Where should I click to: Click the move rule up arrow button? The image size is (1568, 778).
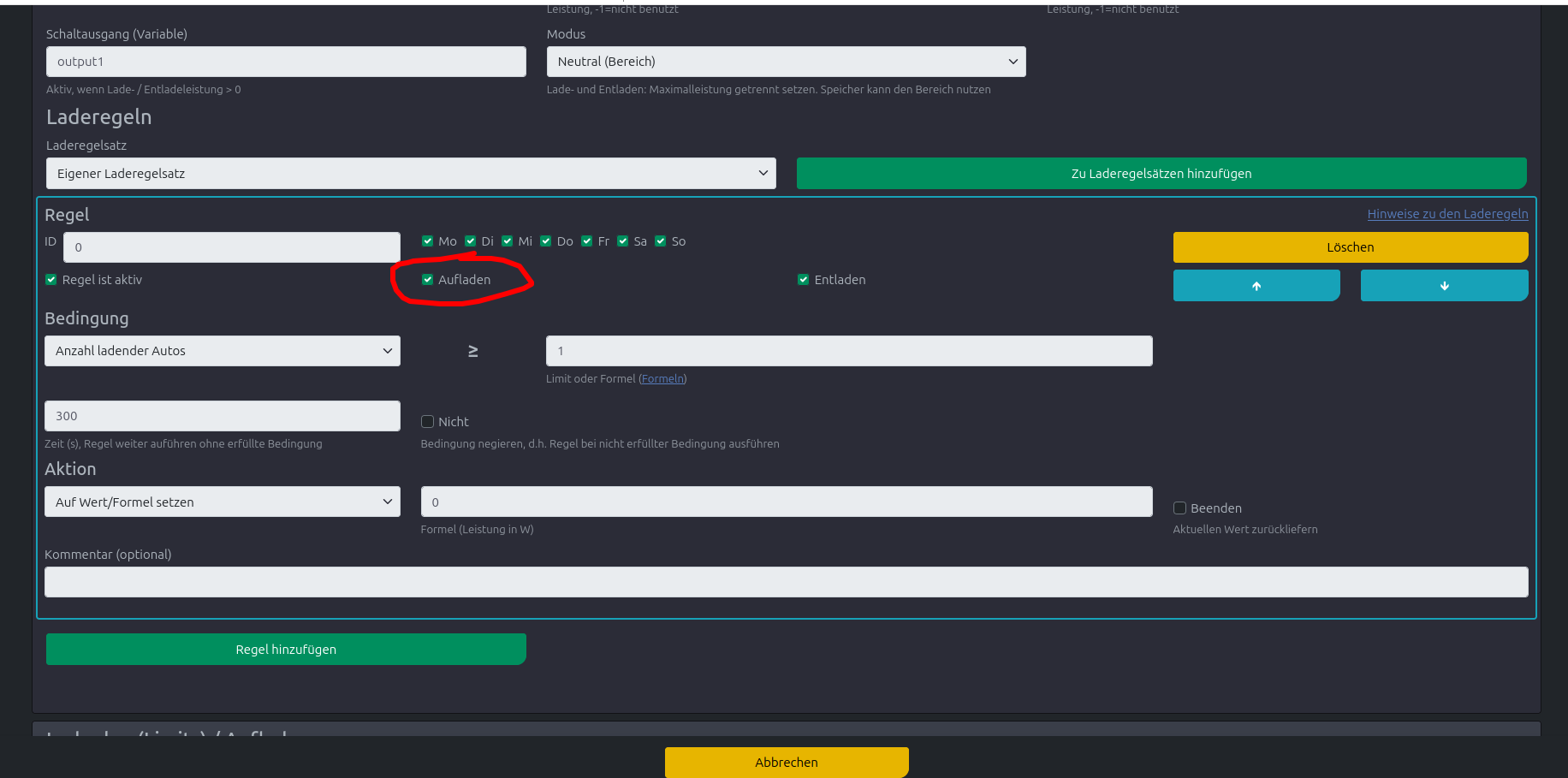tap(1256, 286)
